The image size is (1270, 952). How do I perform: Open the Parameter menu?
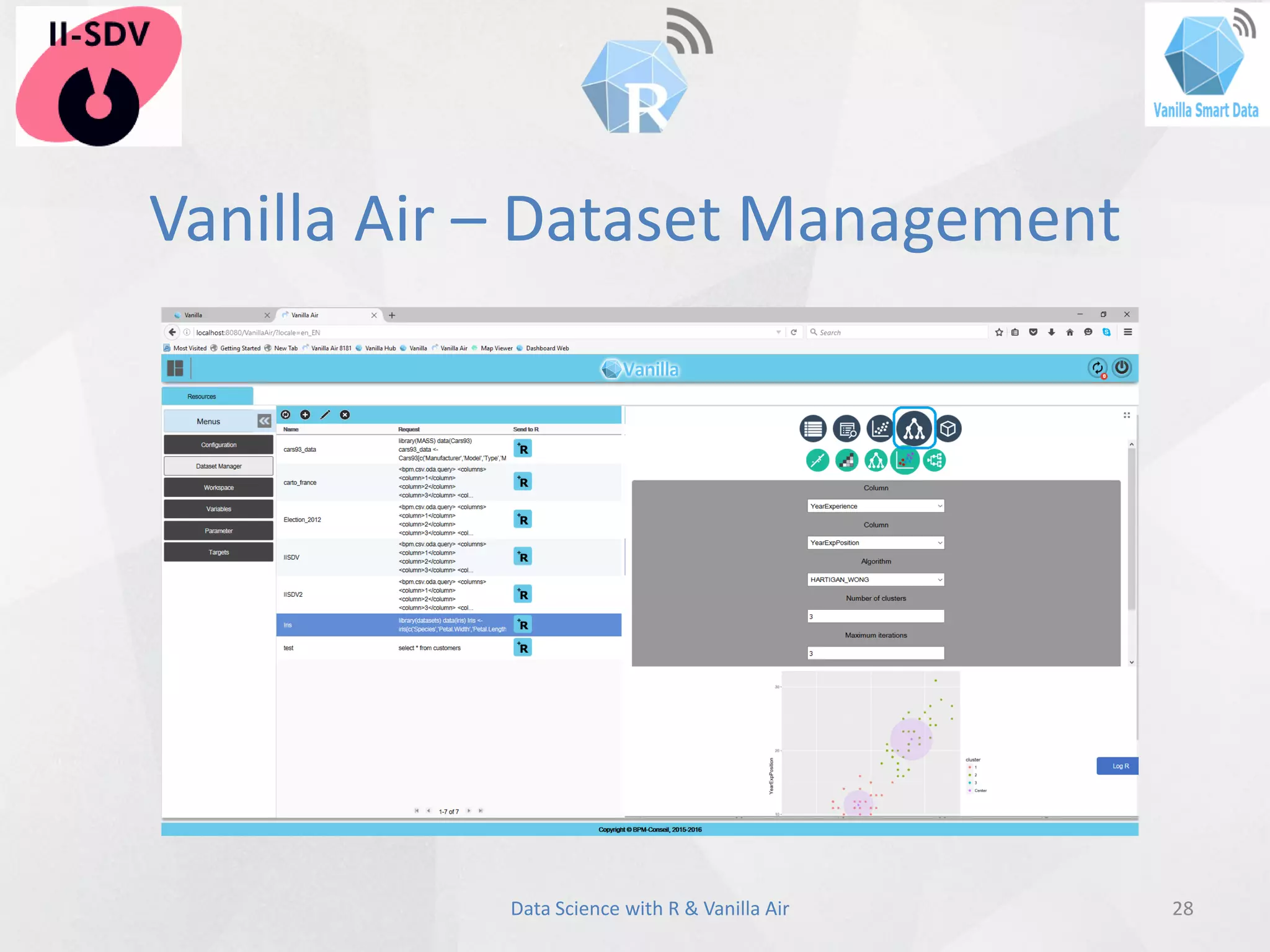coord(218,531)
